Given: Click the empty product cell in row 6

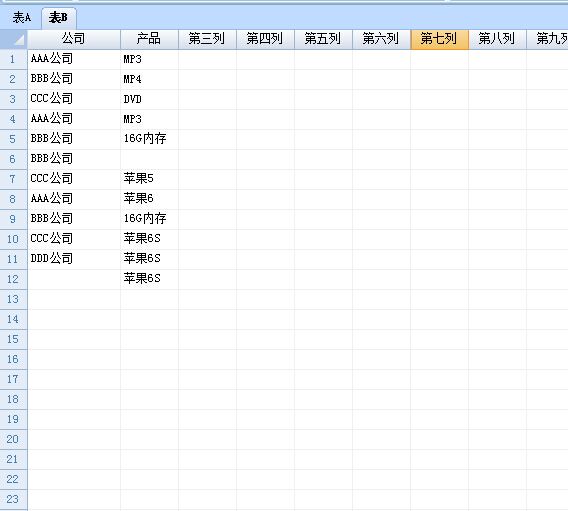Looking at the screenshot, I should (149, 159).
